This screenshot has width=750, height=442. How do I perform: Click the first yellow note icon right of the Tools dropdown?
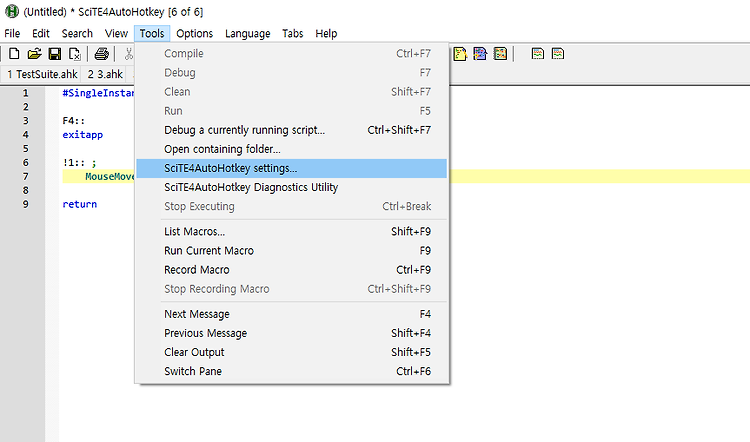click(x=460, y=54)
